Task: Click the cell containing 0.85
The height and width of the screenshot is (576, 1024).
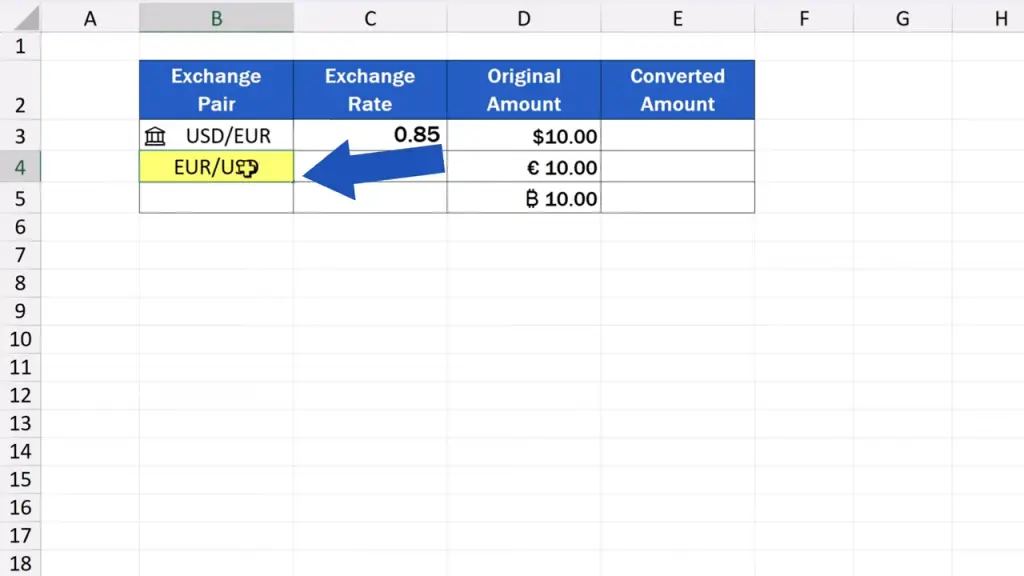Action: tap(370, 136)
